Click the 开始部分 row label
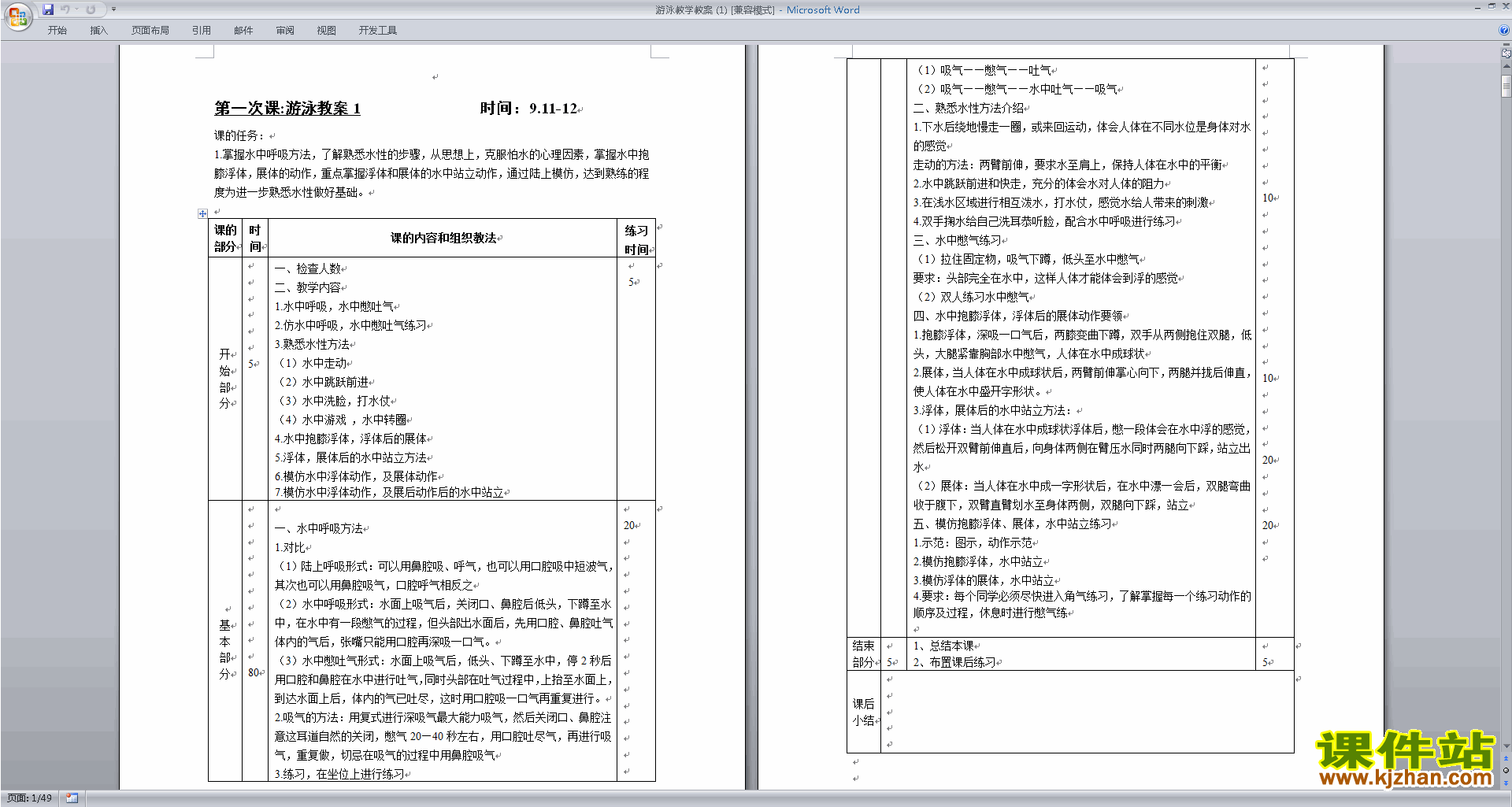Image resolution: width=1512 pixels, height=807 pixels. 224,379
